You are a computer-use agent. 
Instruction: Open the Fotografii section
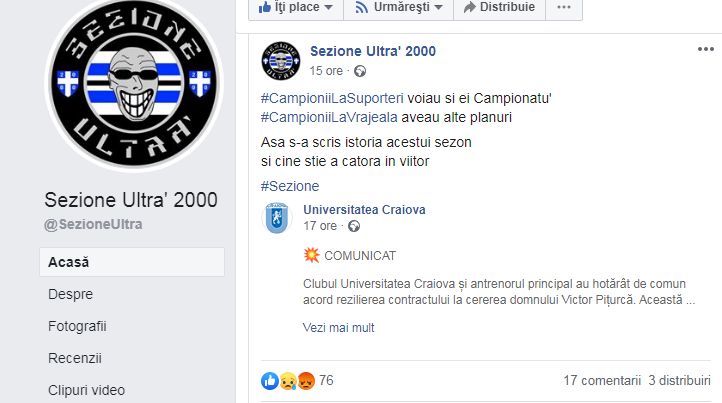coord(77,326)
